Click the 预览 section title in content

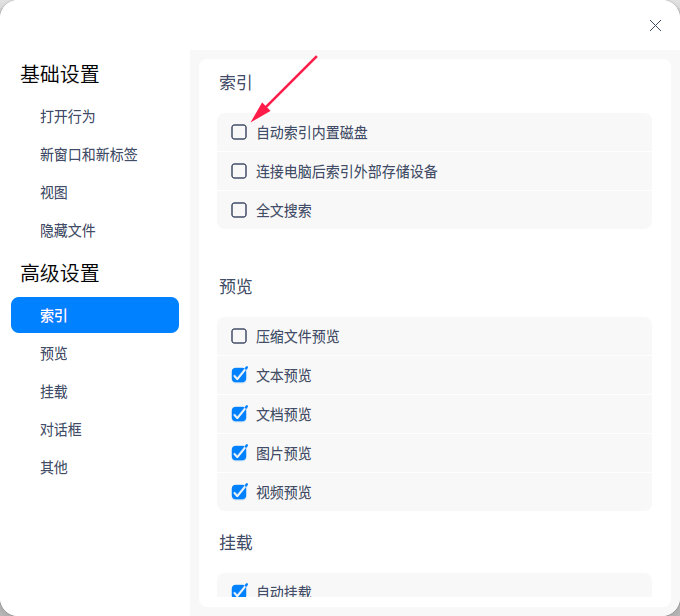pos(235,287)
